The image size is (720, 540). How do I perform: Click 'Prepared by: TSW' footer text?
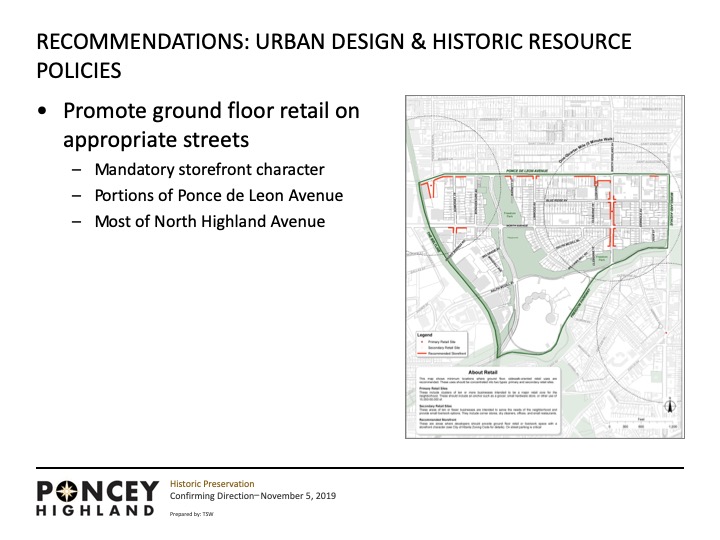tap(191, 514)
